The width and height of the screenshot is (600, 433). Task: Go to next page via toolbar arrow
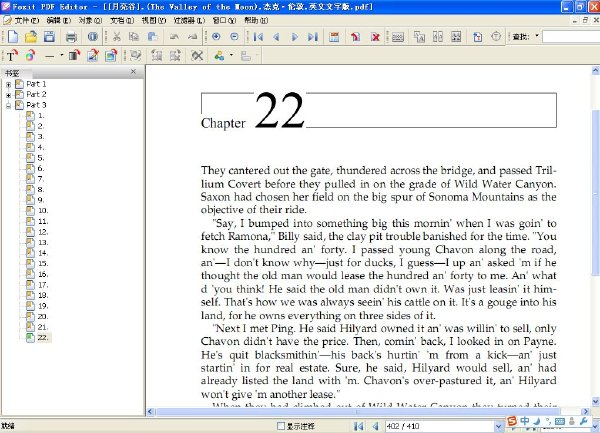click(x=294, y=37)
